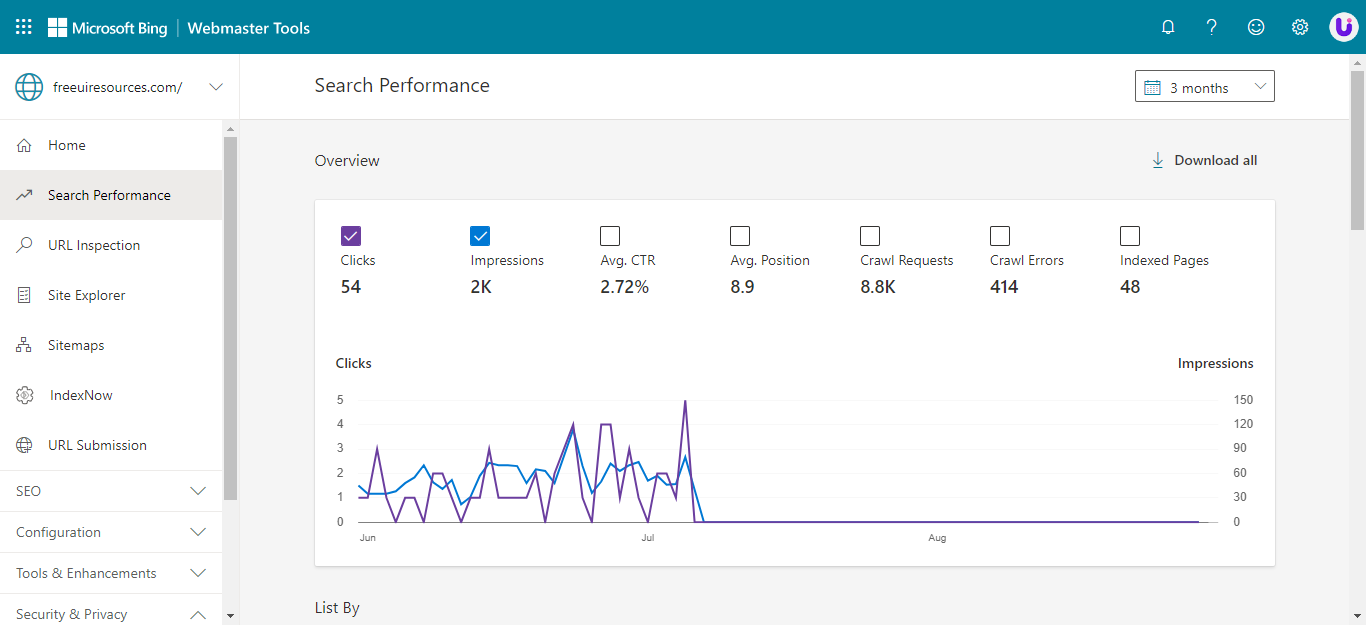
Task: Expand the SEO section
Action: click(110, 490)
